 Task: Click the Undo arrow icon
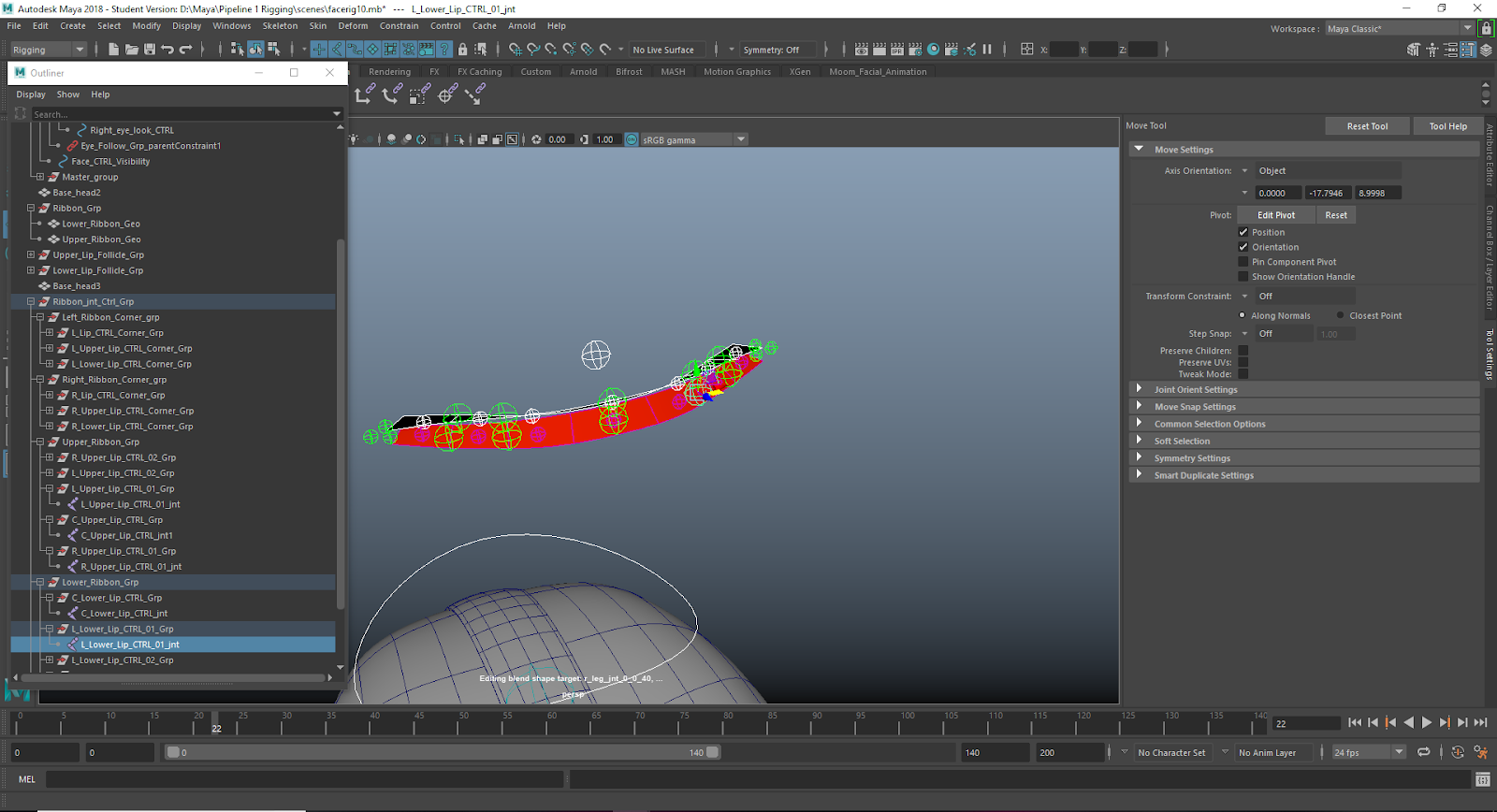(167, 50)
